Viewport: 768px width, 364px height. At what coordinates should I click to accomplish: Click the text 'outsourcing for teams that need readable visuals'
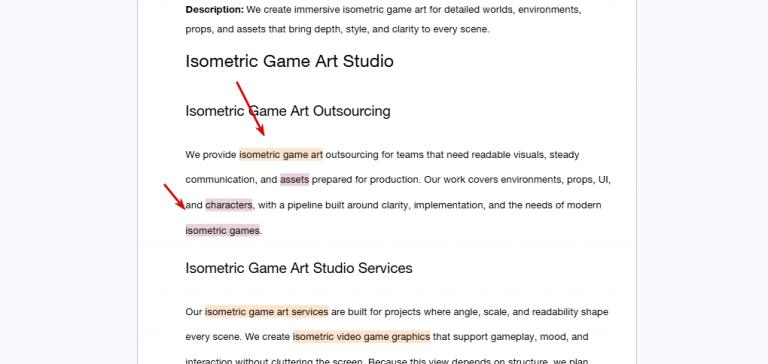(435, 155)
